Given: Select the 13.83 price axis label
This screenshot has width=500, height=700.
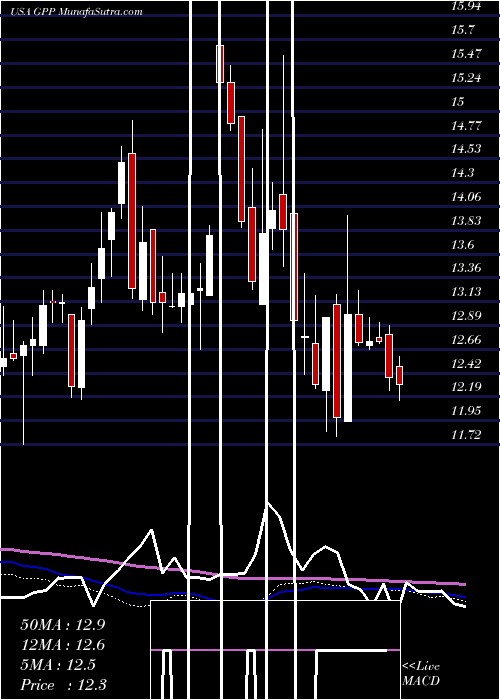Looking at the screenshot, I should [x=467, y=221].
